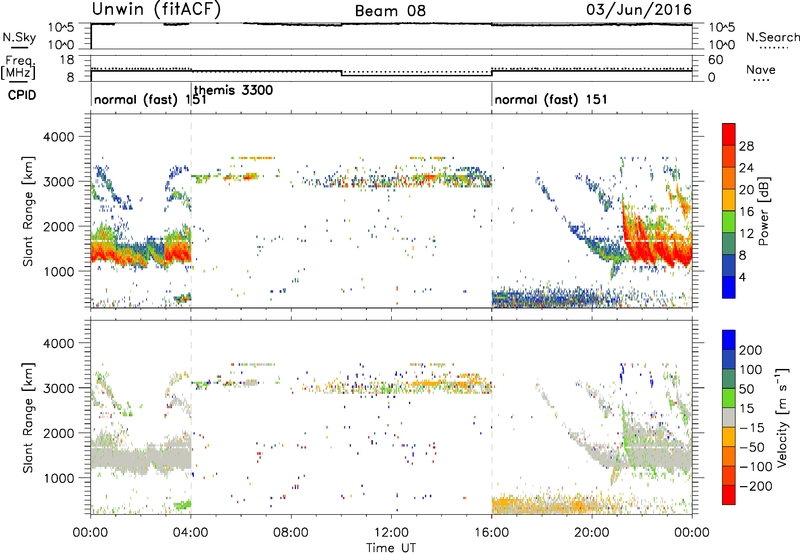Click the '60' Nave axis tick
The width and height of the screenshot is (800, 554).
(x=716, y=60)
